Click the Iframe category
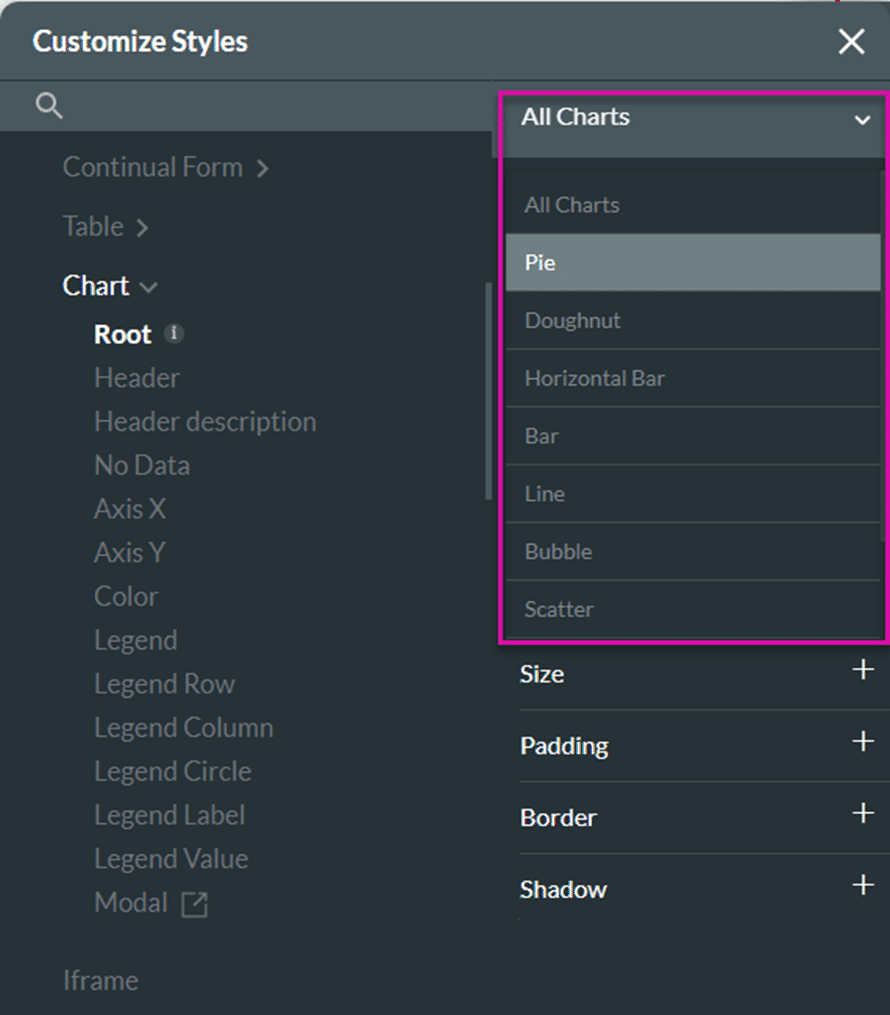This screenshot has height=1015, width=890. (100, 981)
